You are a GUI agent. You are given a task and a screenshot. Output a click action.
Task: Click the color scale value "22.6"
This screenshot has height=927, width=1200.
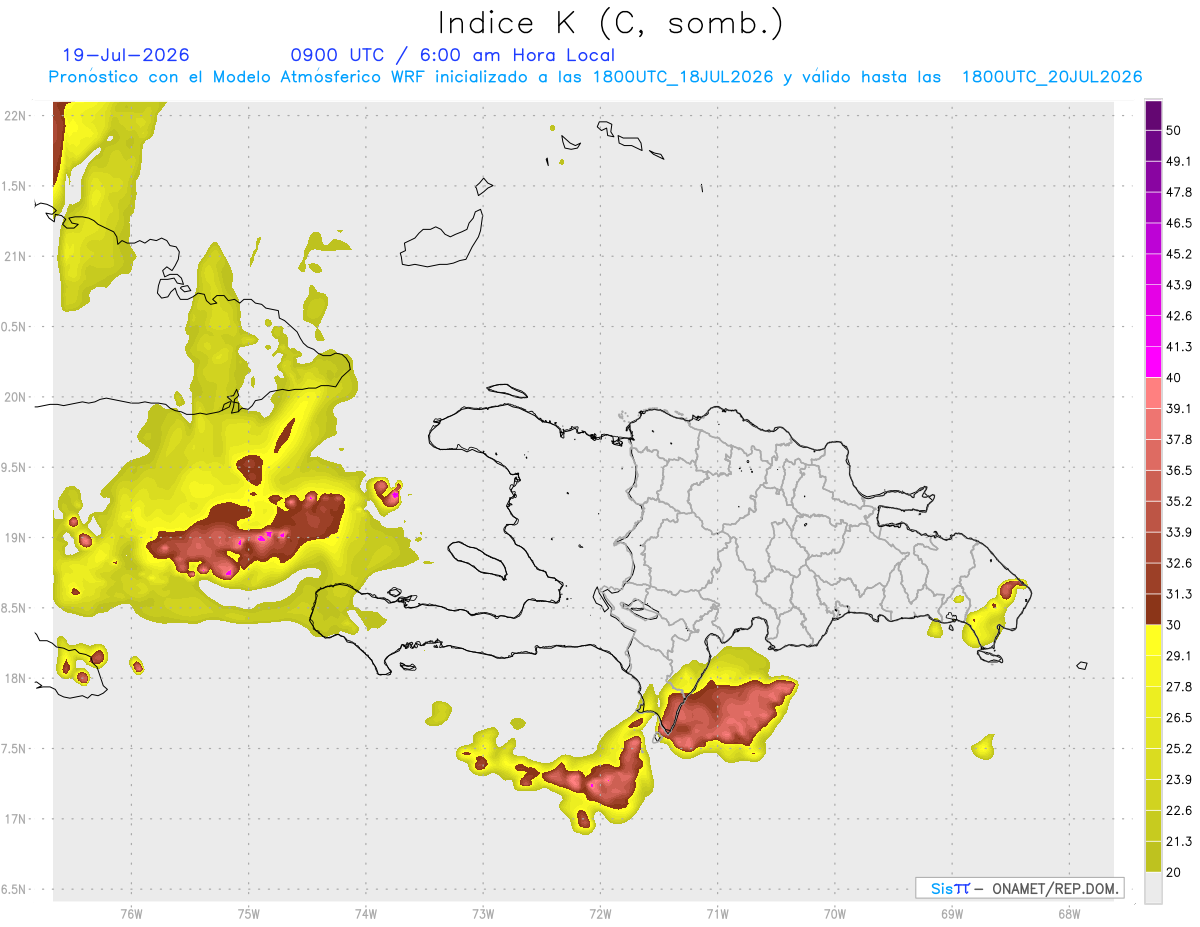tap(1179, 810)
